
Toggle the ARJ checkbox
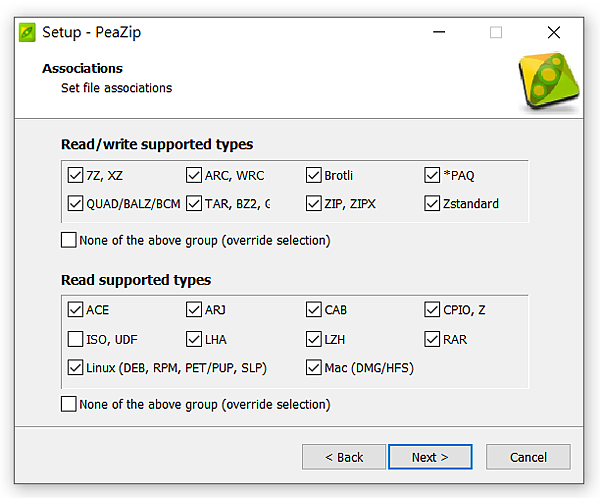pyautogui.click(x=194, y=309)
